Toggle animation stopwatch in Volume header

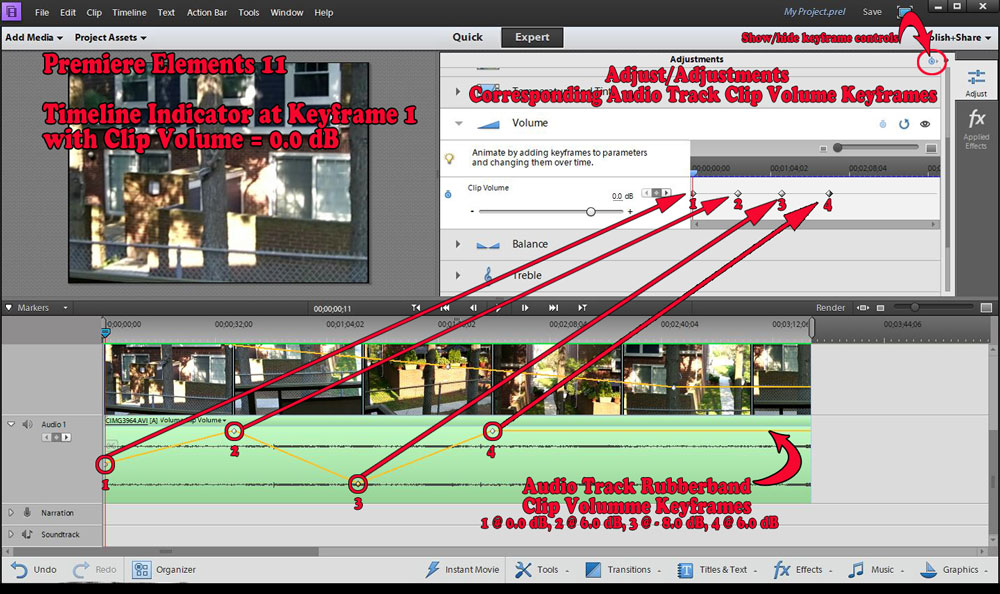[883, 124]
